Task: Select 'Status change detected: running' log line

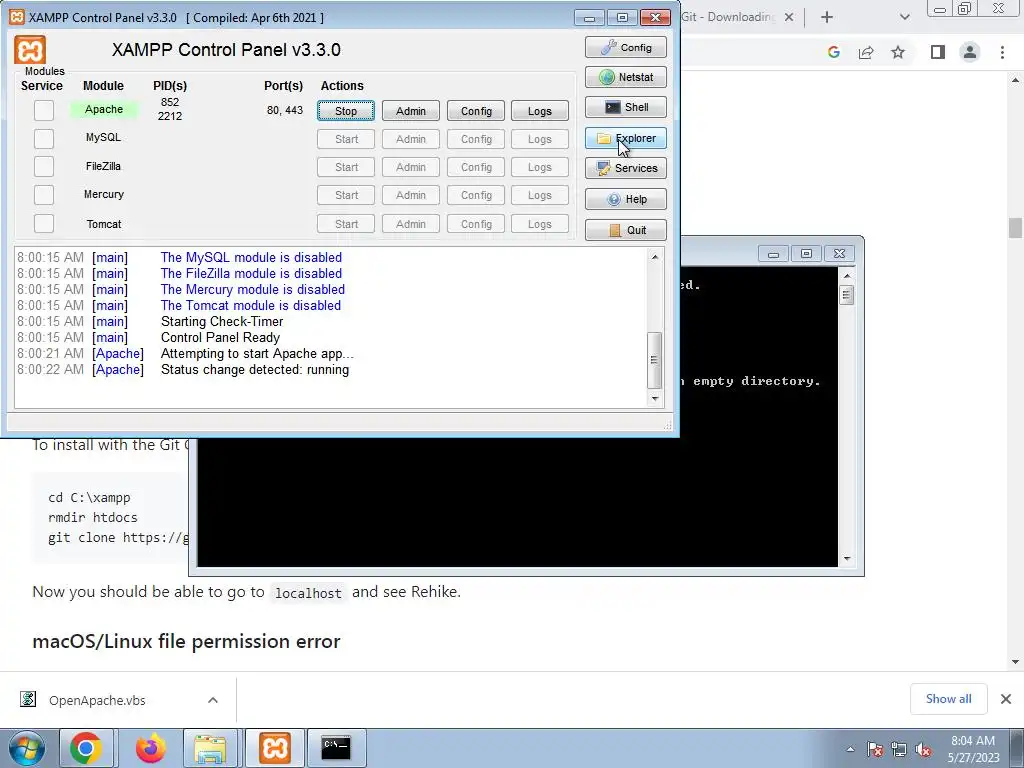Action: 255,370
